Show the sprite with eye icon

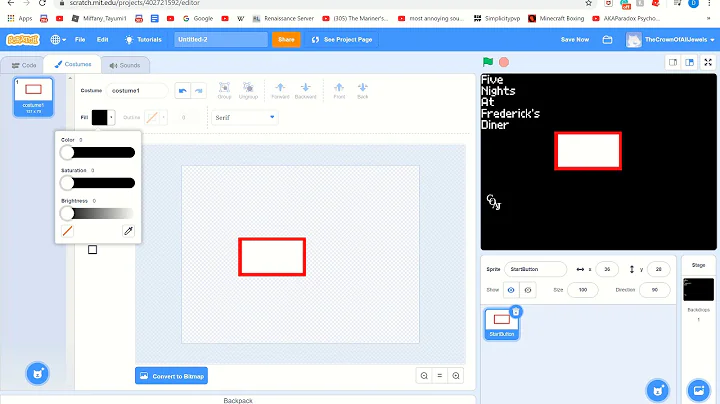click(x=511, y=290)
